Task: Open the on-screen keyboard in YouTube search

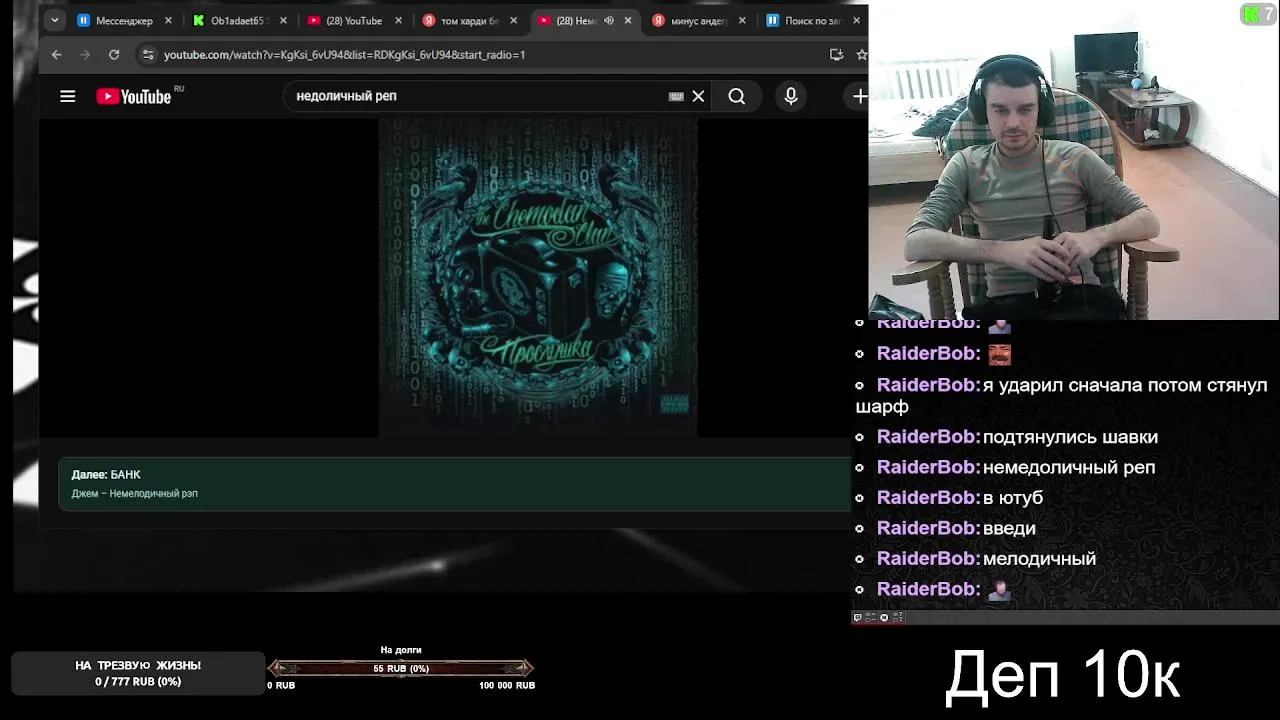Action: pos(676,96)
